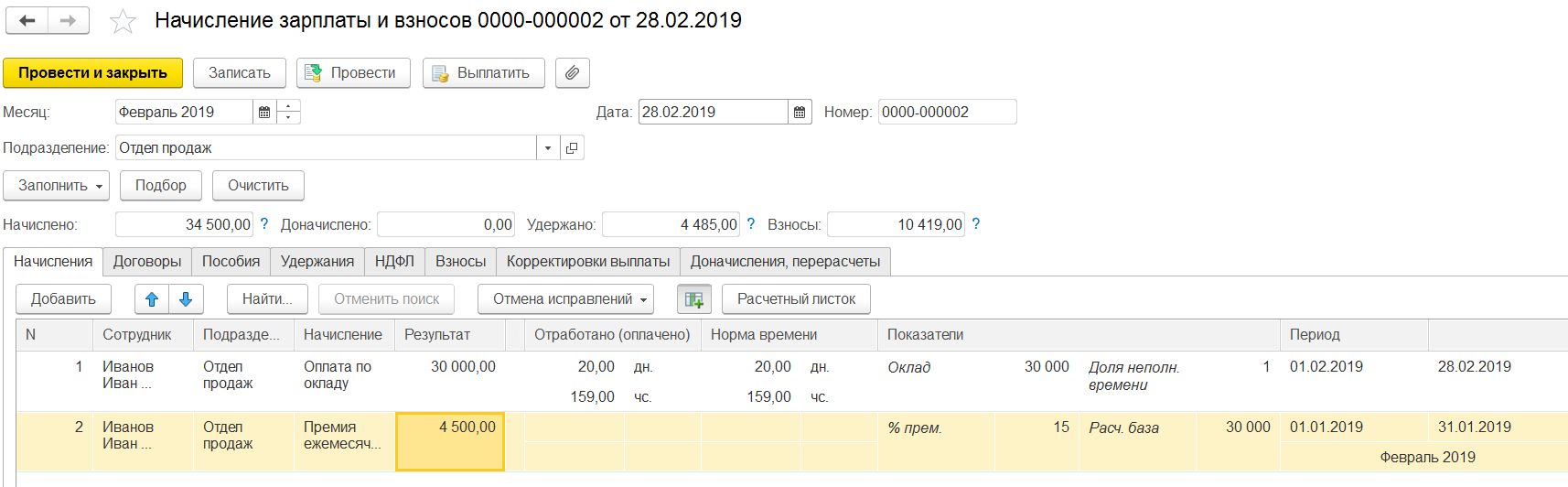
Task: Click Февраль 2019 cell in row 2
Action: point(1427,457)
